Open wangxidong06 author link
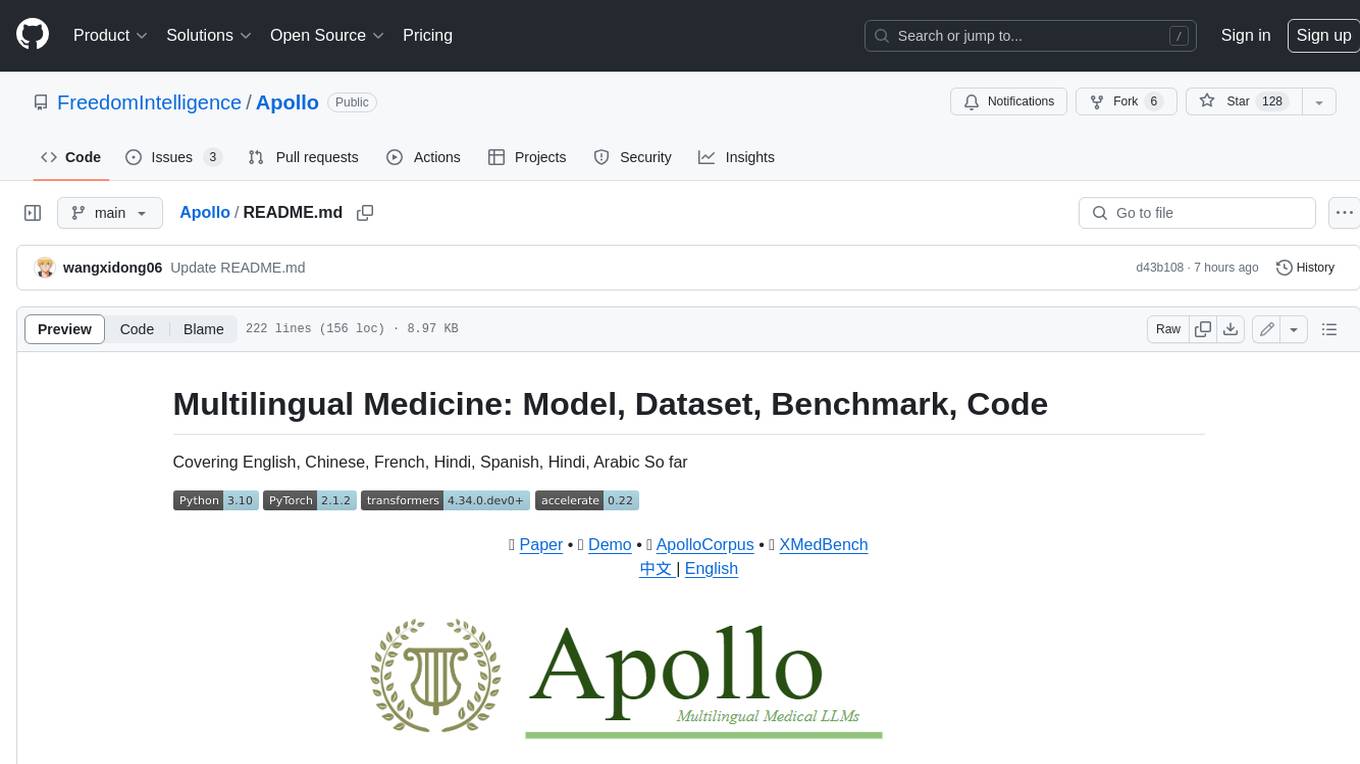1360x764 pixels. [112, 268]
